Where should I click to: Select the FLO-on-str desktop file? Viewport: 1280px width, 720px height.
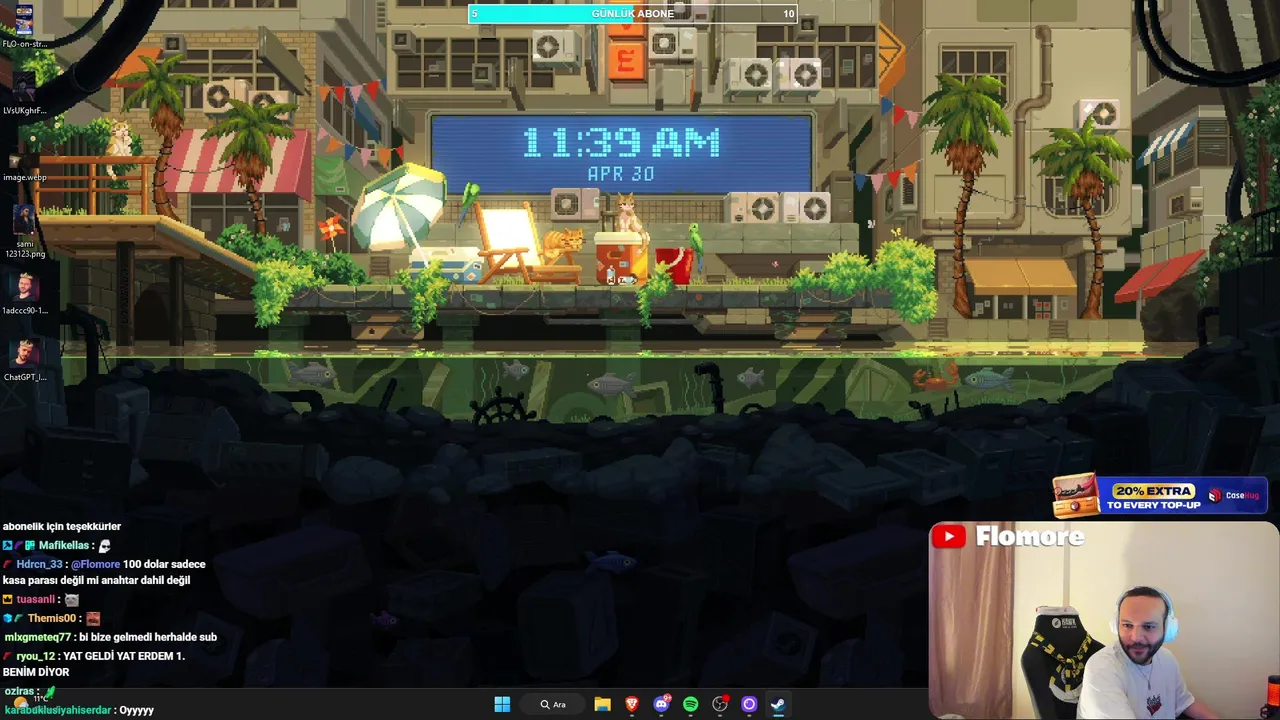(24, 26)
